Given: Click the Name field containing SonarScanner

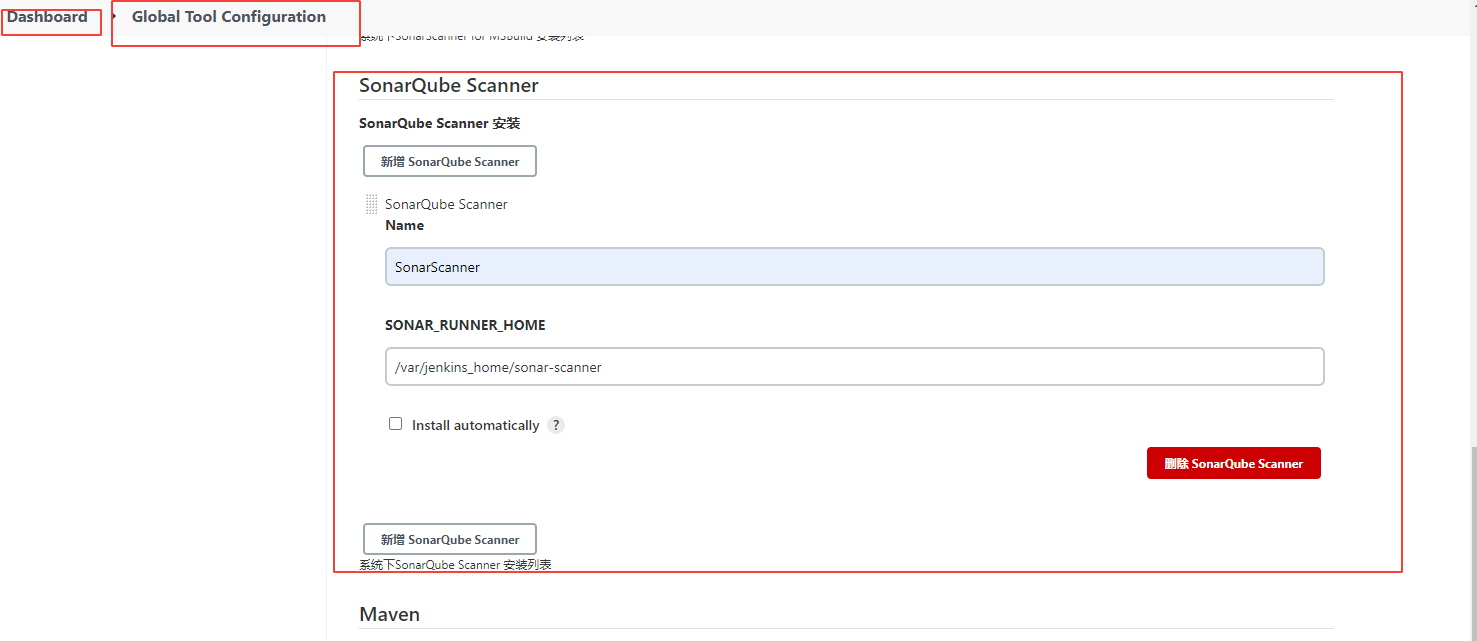Looking at the screenshot, I should [855, 267].
